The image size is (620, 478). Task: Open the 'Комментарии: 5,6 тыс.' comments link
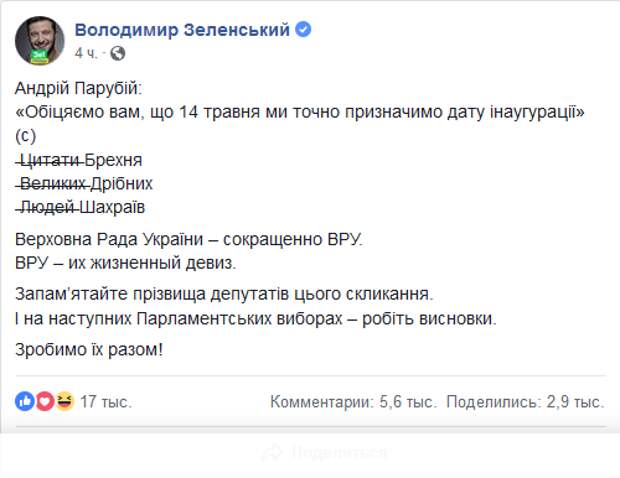point(353,402)
